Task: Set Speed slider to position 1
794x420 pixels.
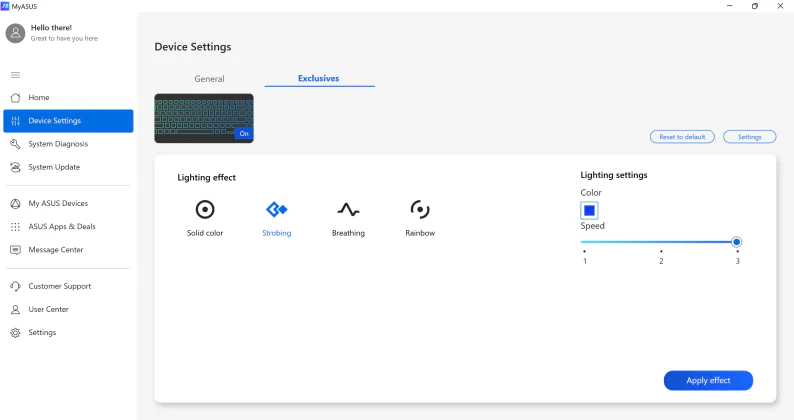Action: 584,242
